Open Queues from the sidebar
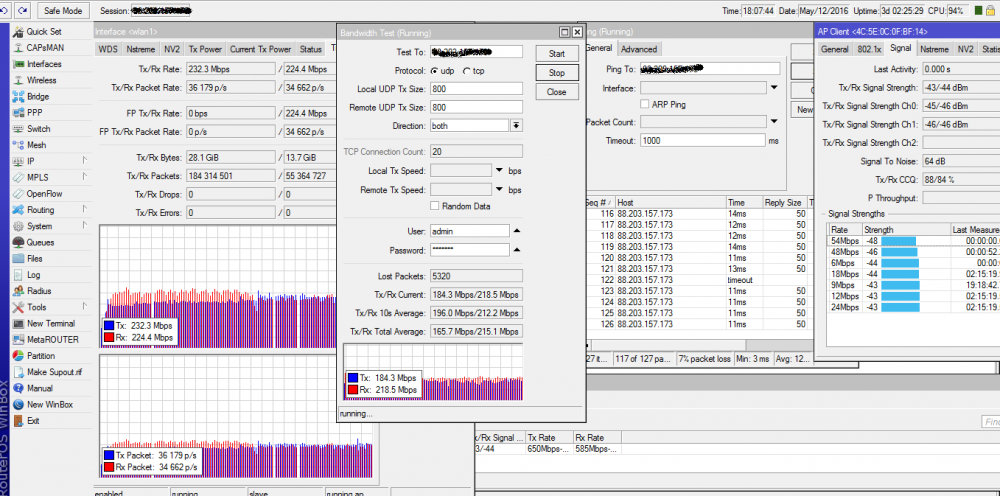 [40, 242]
